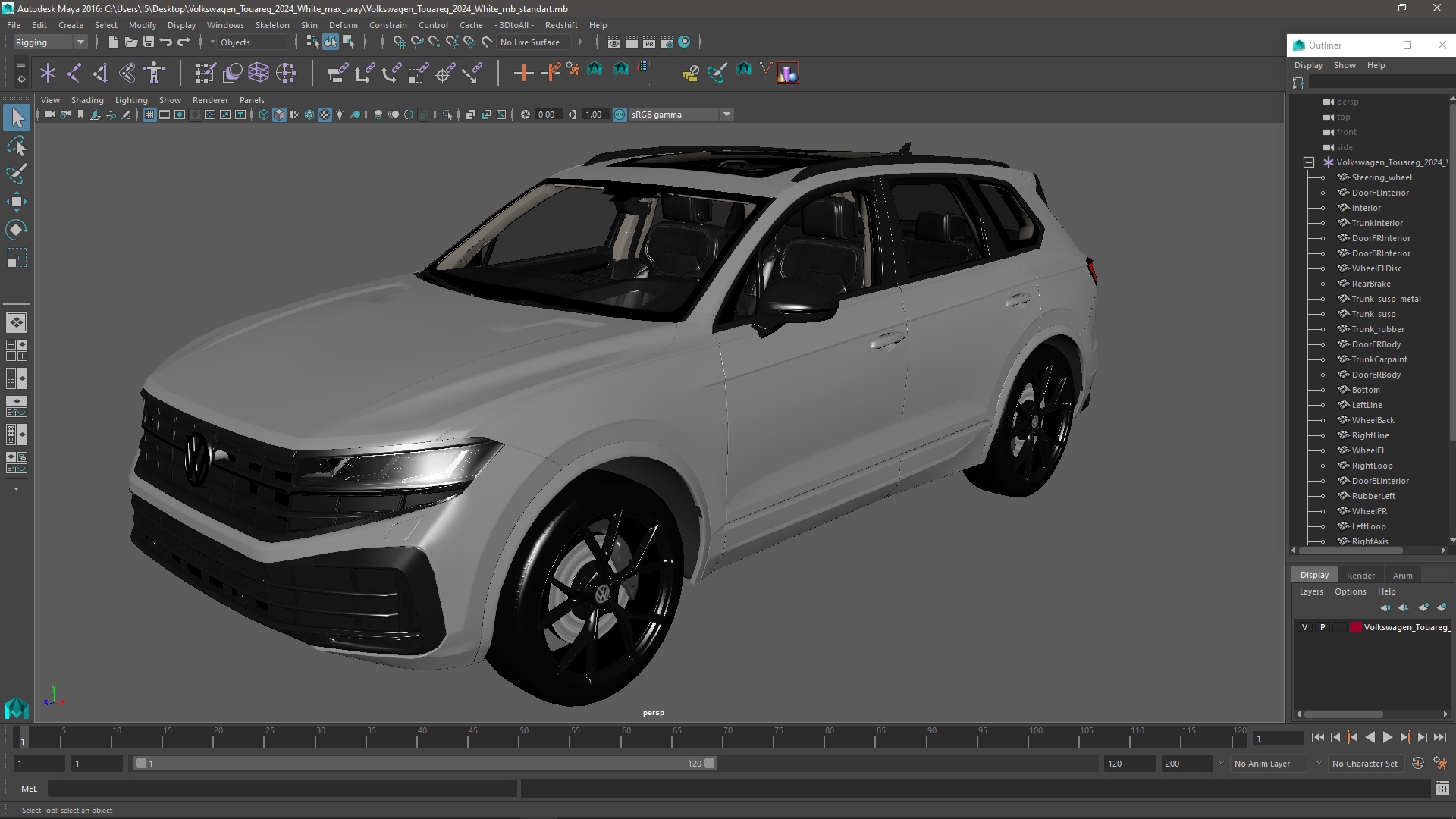Click the Undo arrow icon
This screenshot has height=819, width=1456.
pyautogui.click(x=166, y=42)
